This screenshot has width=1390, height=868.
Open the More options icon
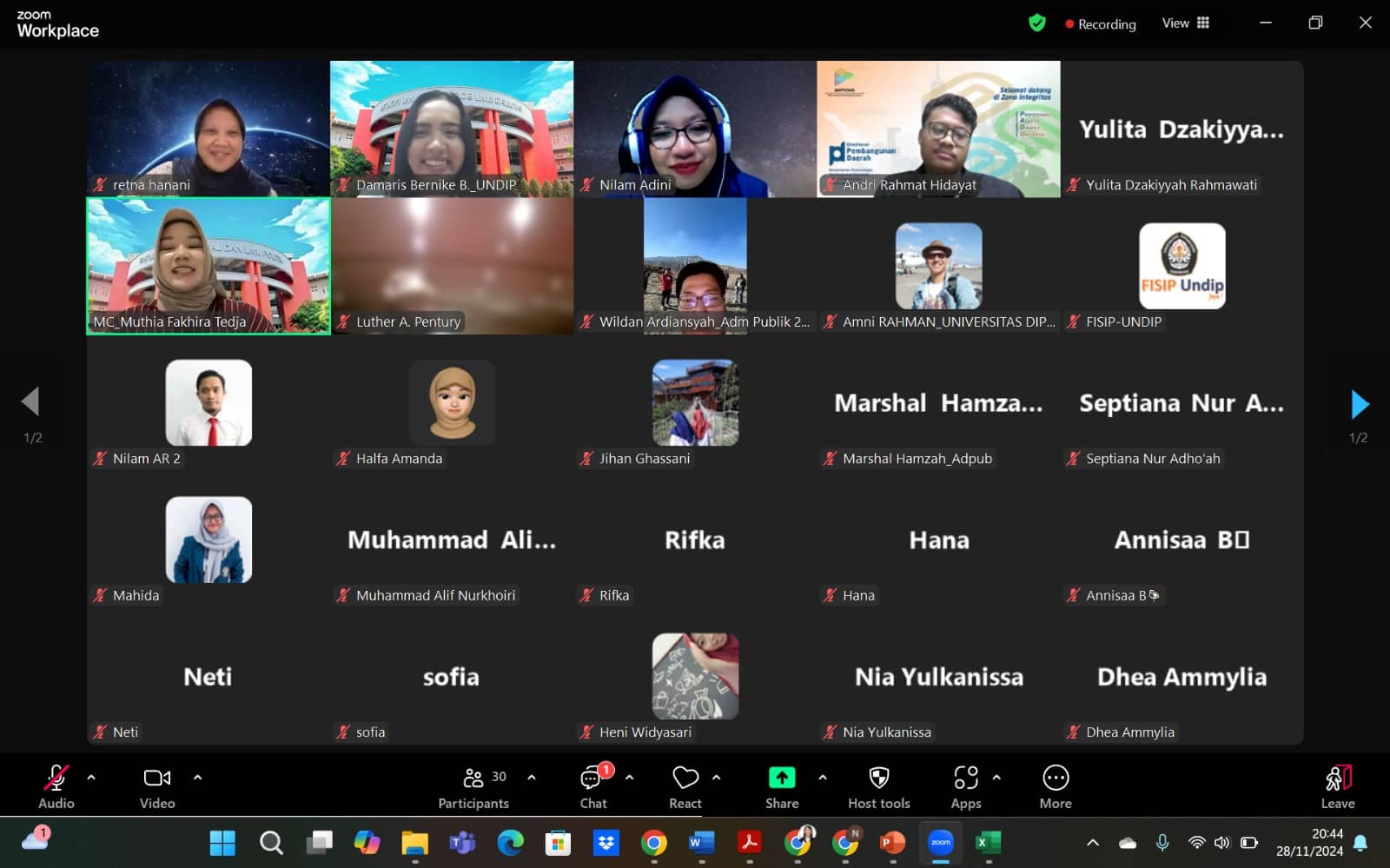click(x=1055, y=778)
